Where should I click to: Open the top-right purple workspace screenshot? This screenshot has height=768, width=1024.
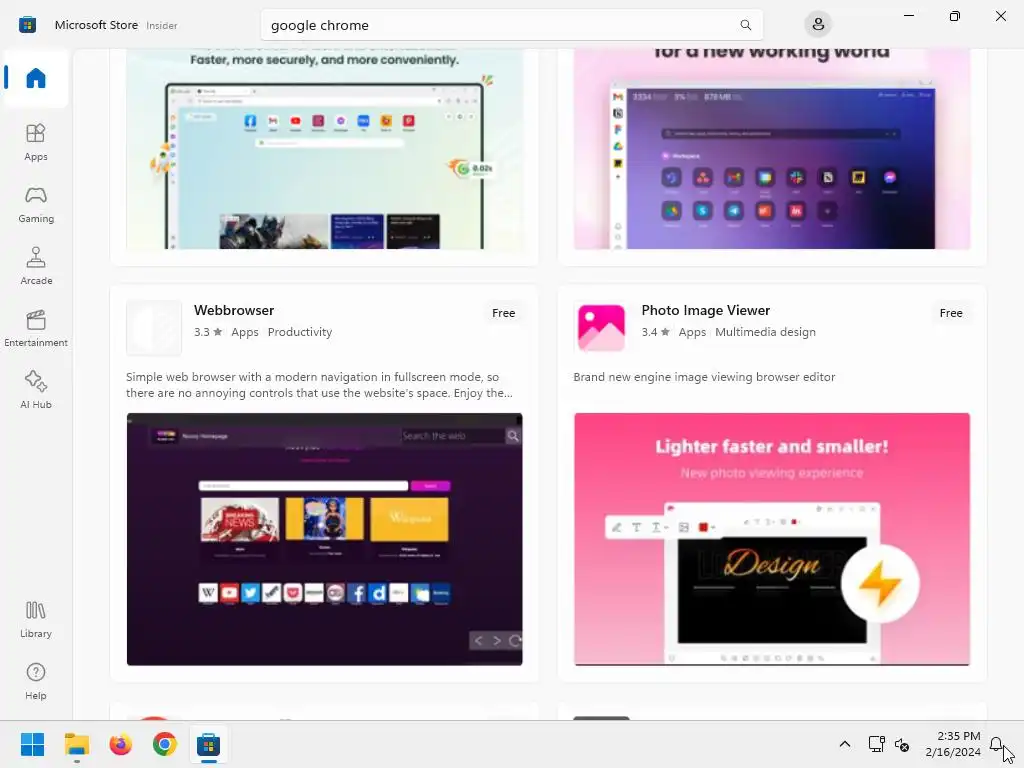click(772, 149)
